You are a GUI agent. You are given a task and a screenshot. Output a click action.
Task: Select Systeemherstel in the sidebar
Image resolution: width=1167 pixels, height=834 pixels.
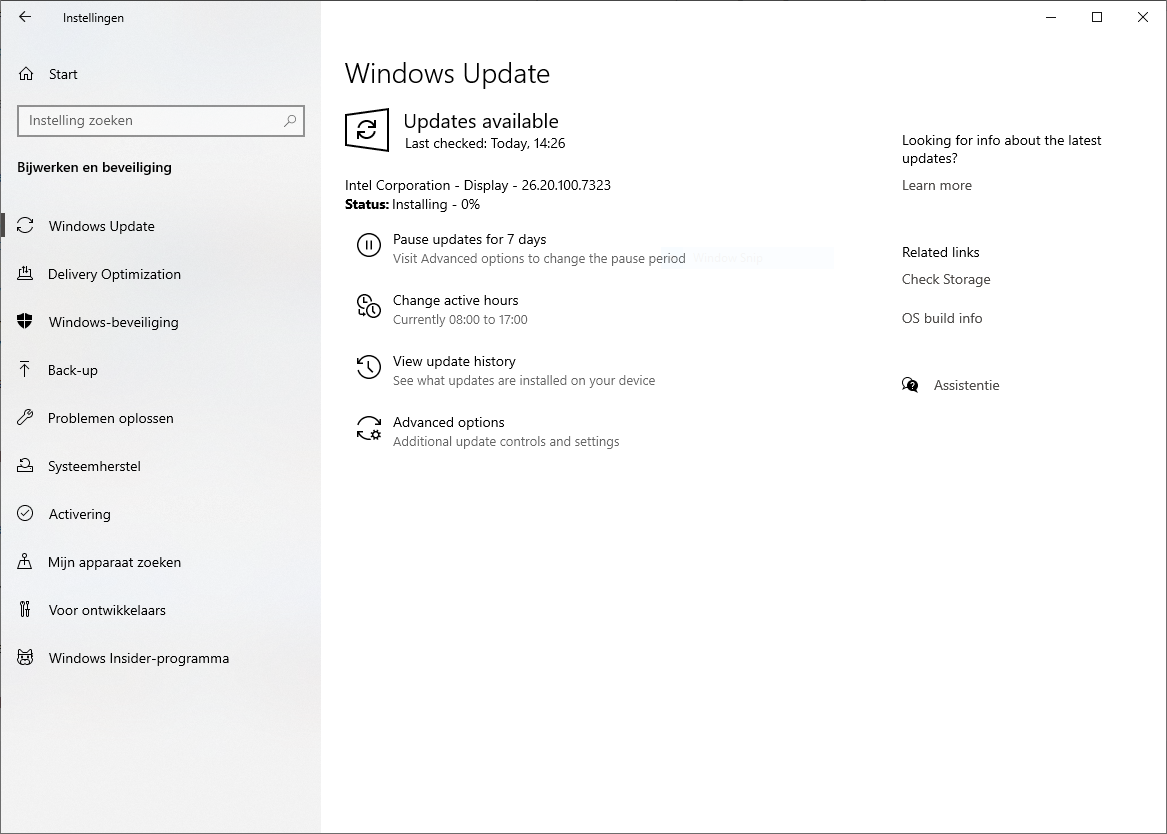point(161,466)
